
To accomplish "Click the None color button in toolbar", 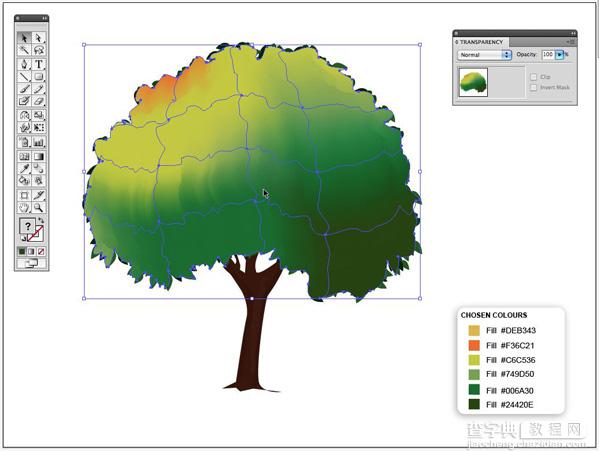I will point(41,251).
